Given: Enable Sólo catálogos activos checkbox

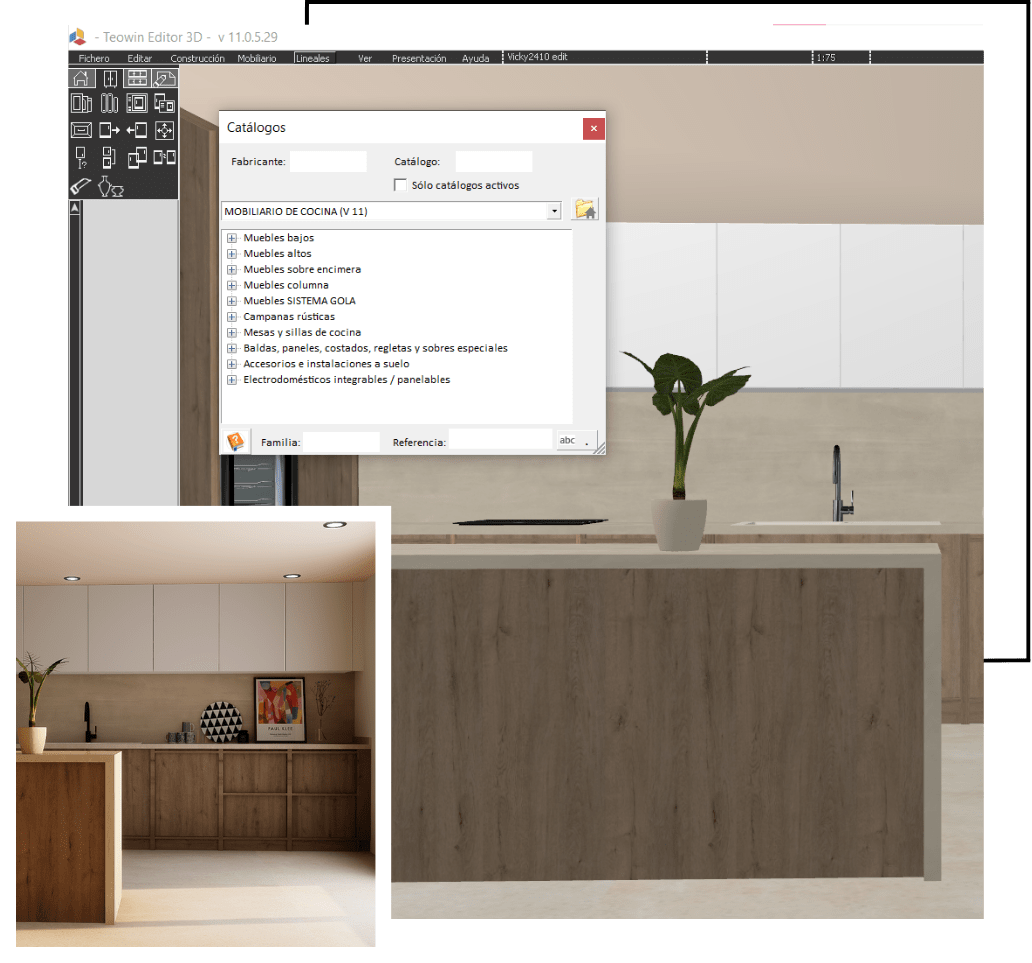Looking at the screenshot, I should (401, 185).
